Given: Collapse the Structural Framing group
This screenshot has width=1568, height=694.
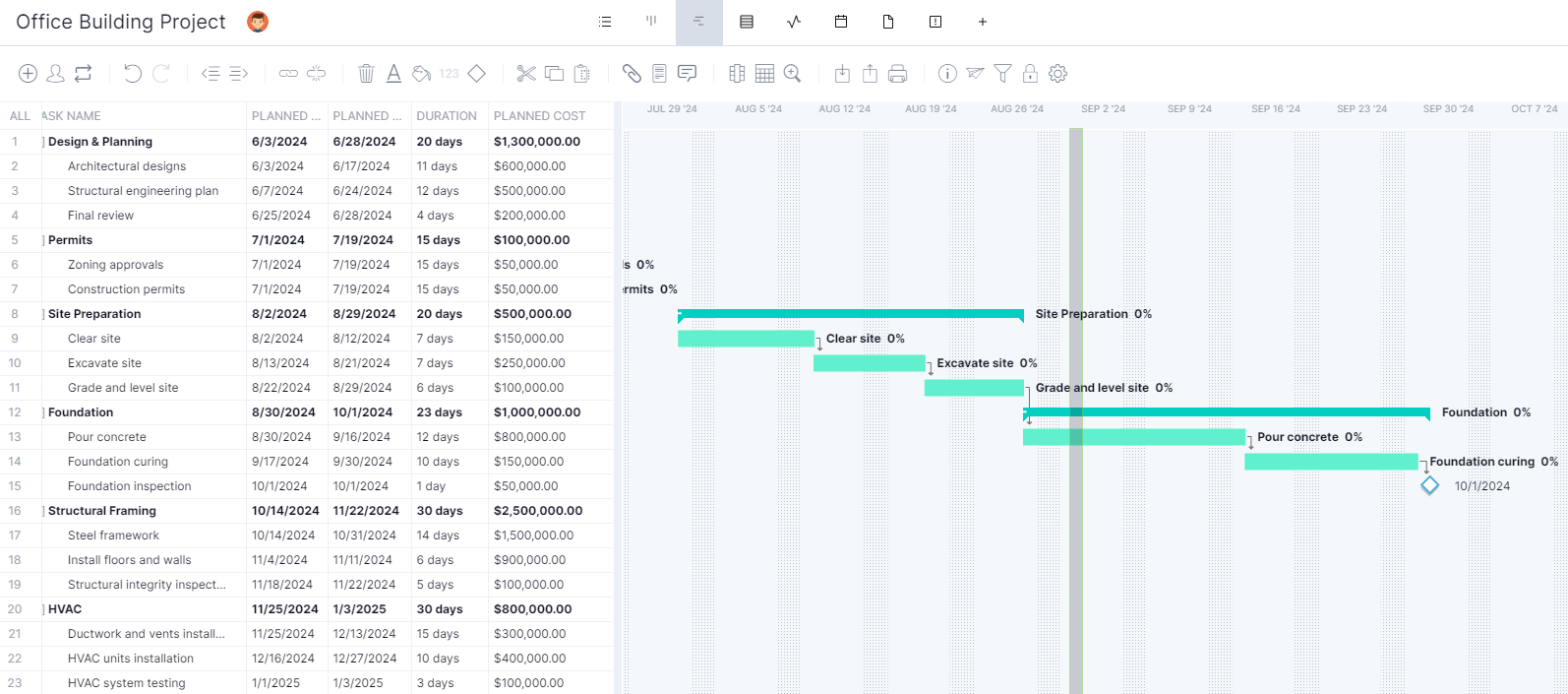Looking at the screenshot, I should (44, 511).
